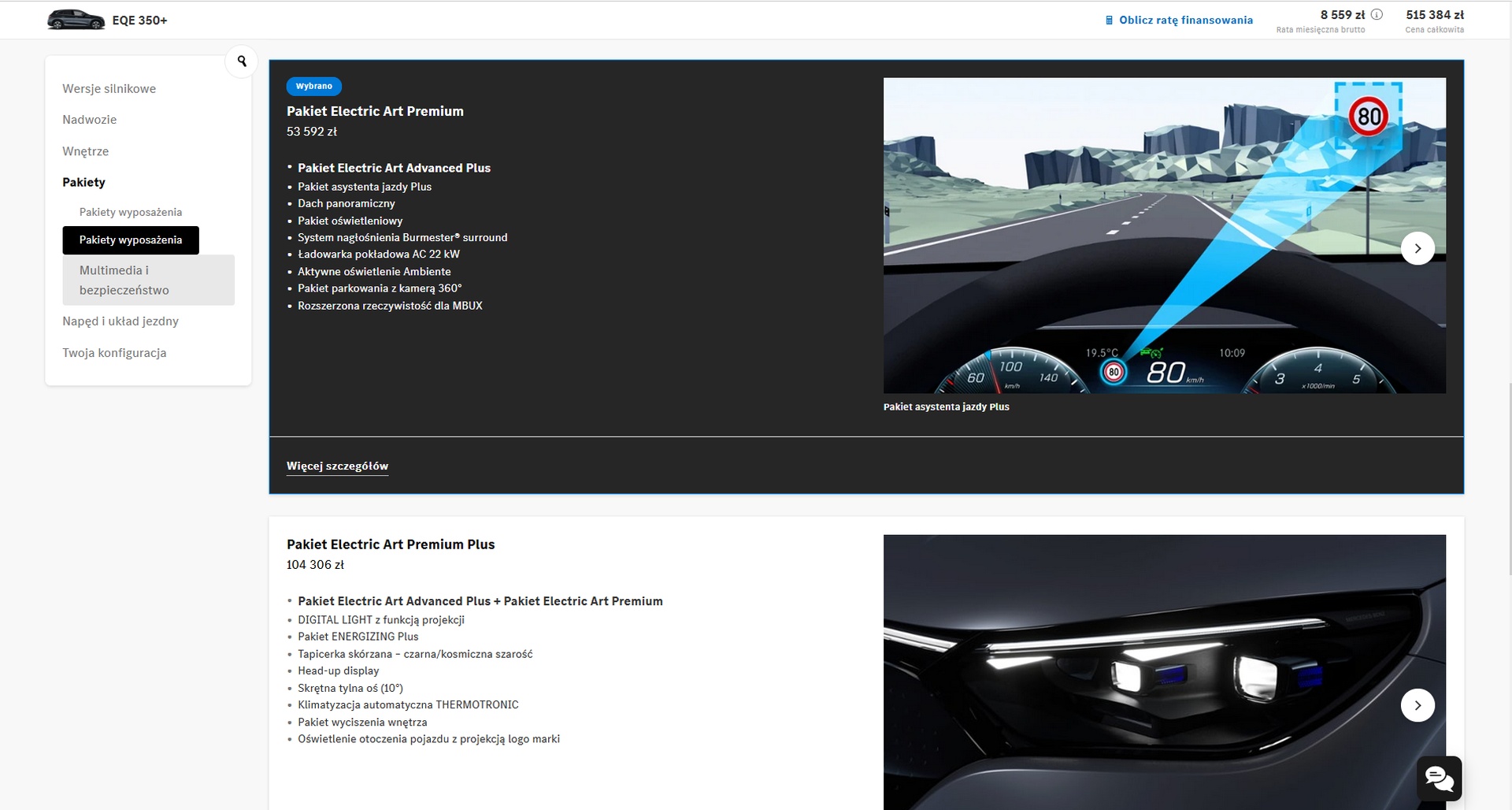Click Pakiet Electric Art Premium Plus title

391,544
